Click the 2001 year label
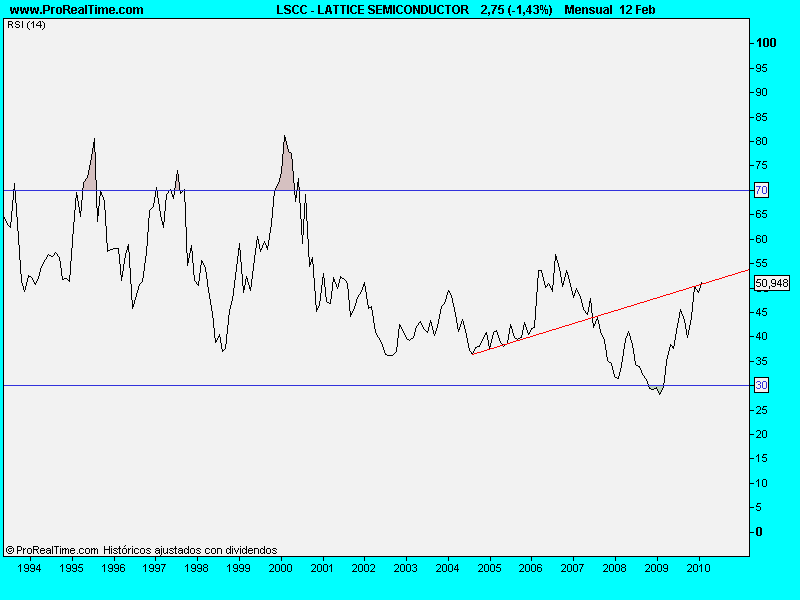 coord(322,568)
